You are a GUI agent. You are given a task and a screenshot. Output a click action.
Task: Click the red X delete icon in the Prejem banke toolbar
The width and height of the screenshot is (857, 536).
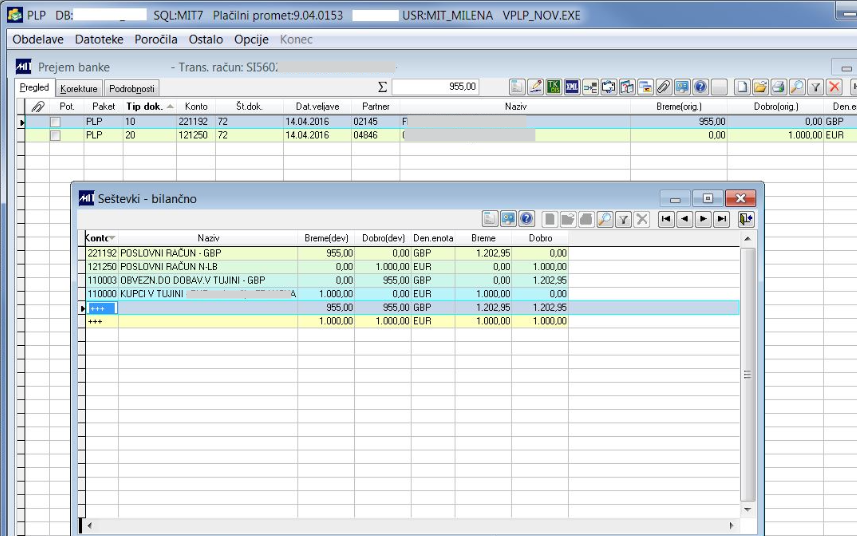coord(834,86)
